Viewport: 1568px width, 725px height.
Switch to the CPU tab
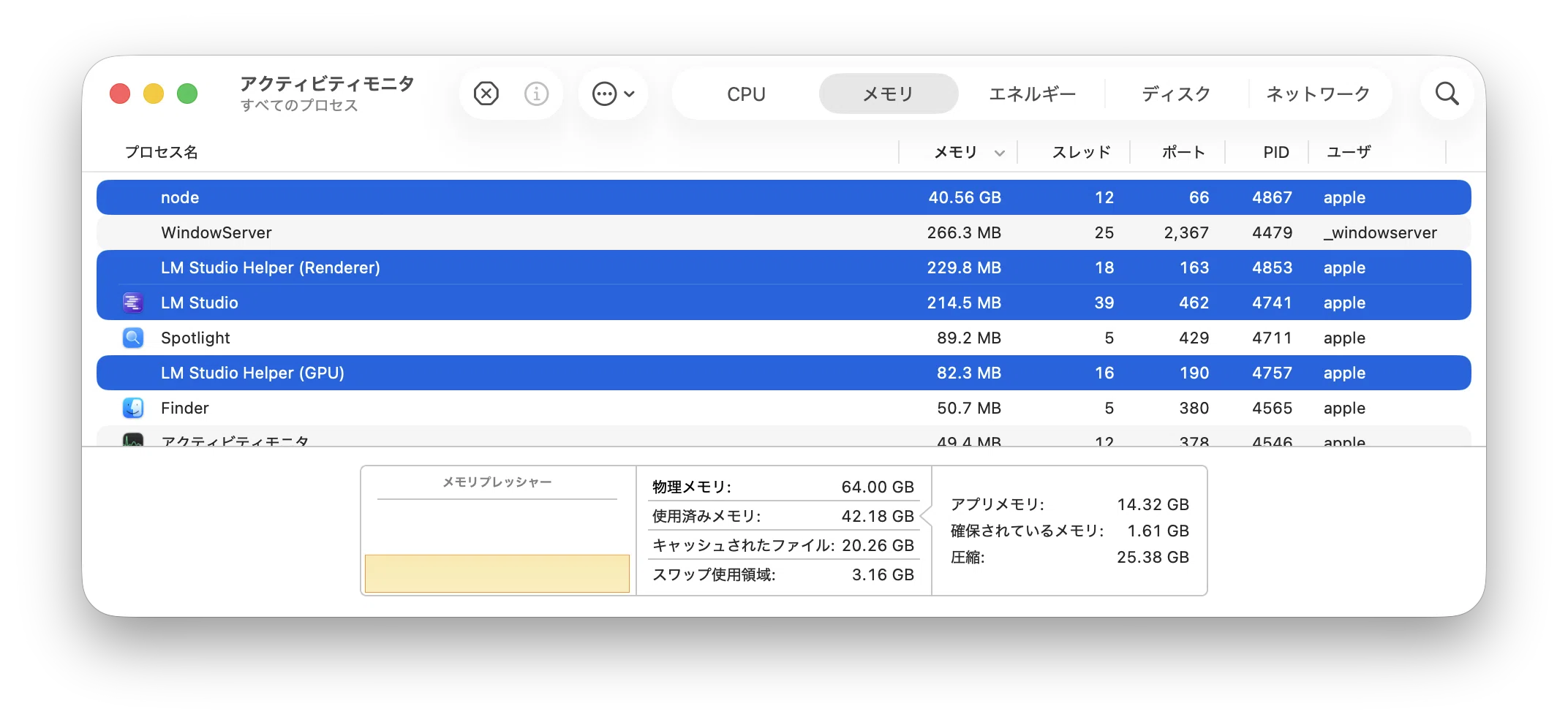[x=746, y=94]
